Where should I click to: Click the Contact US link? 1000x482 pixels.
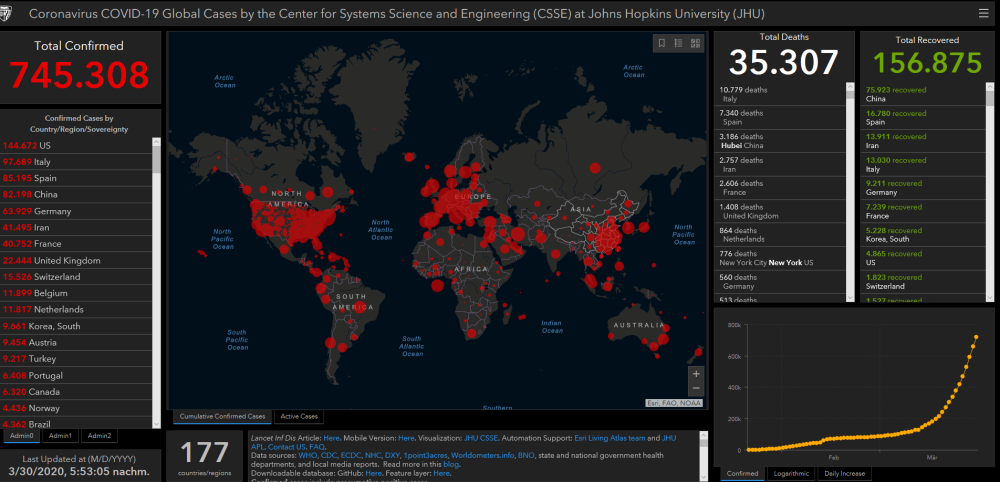pyautogui.click(x=286, y=447)
